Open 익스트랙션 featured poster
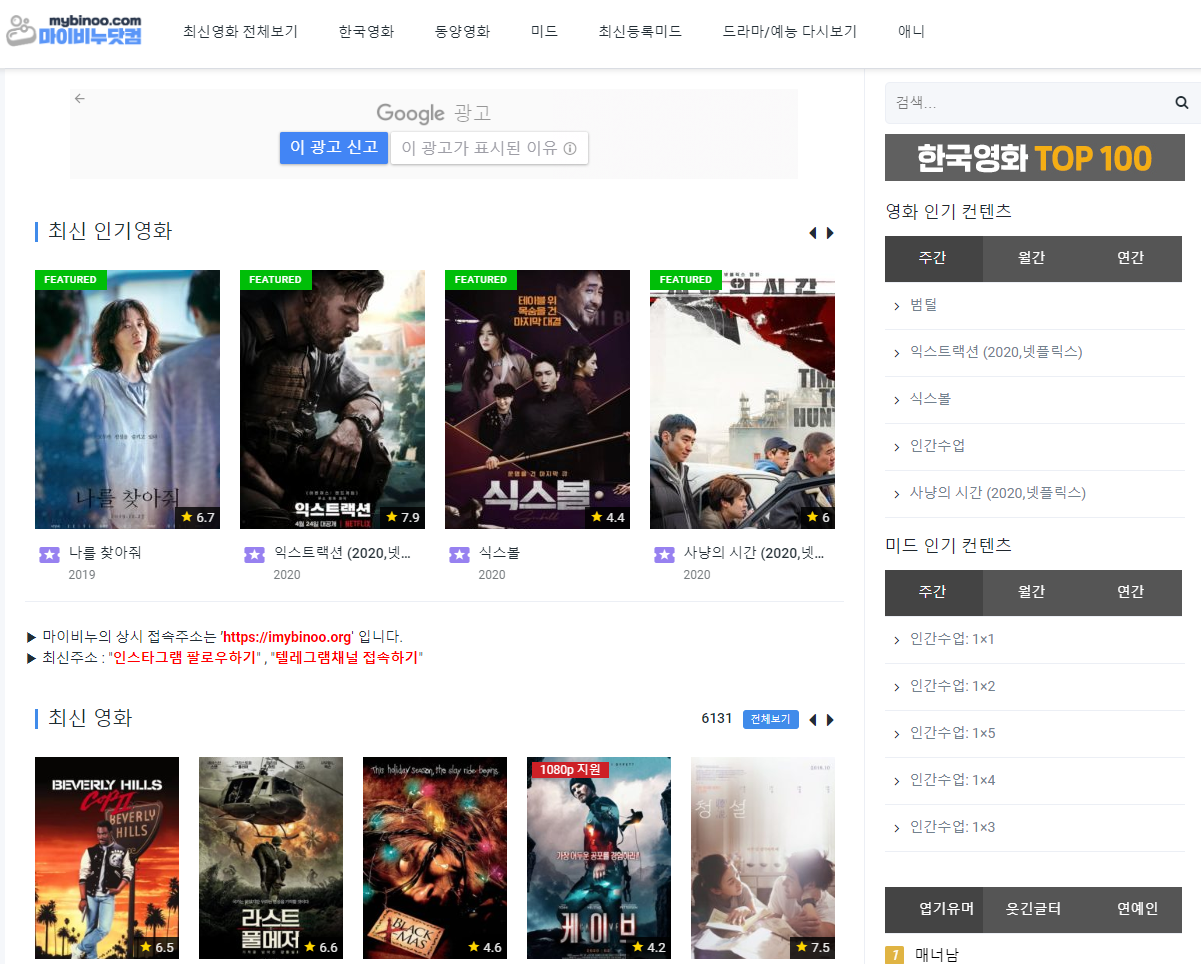1201x964 pixels. coord(332,399)
